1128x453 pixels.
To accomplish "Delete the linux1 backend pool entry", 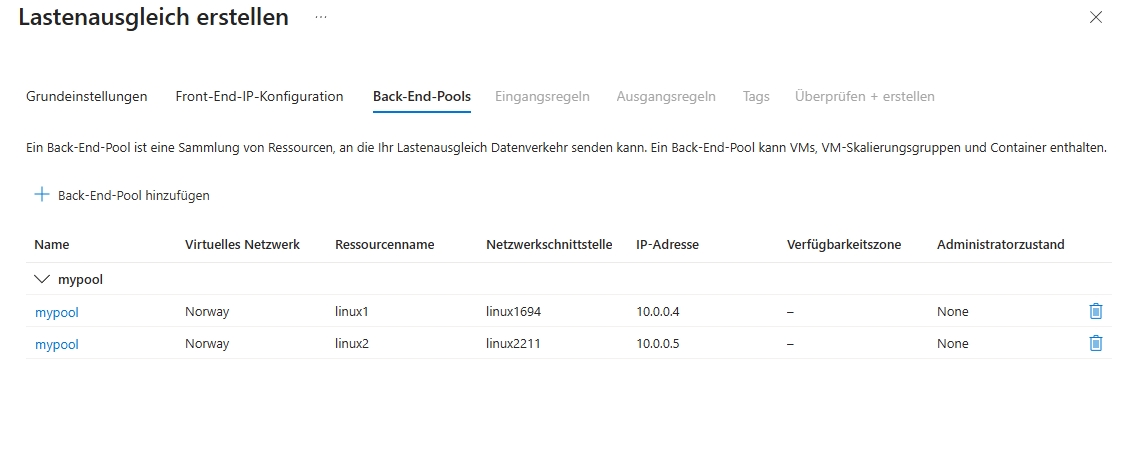I will 1095,312.
